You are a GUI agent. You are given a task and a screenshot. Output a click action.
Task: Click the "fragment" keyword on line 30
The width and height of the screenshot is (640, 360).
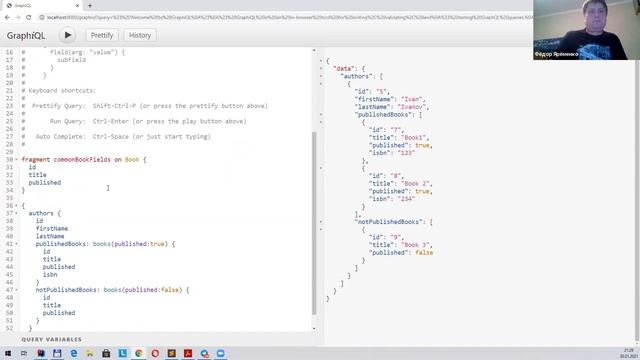coord(36,160)
